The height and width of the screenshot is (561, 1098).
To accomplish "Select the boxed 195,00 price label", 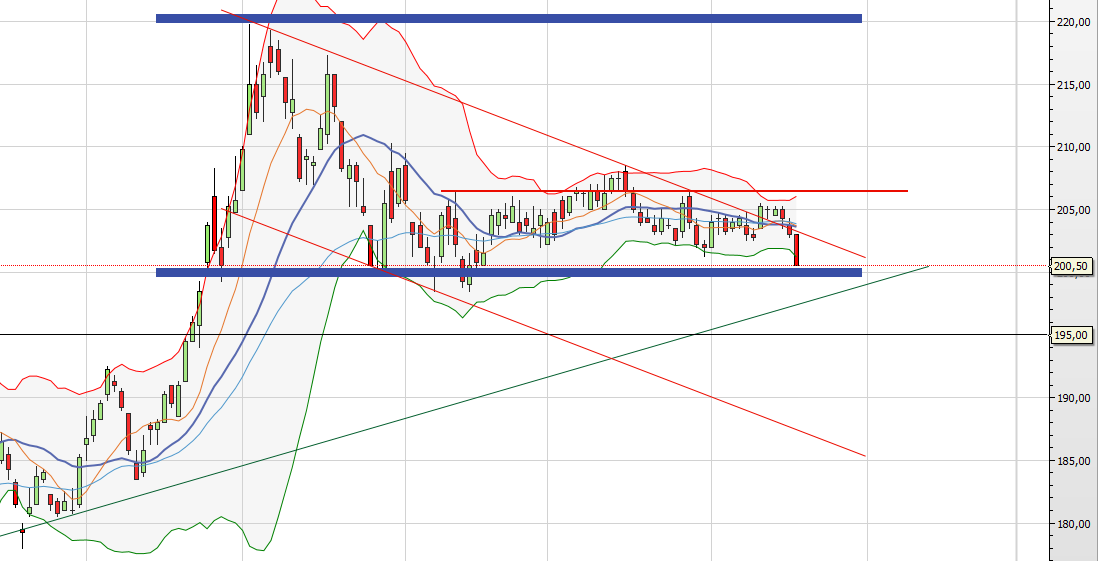I will (x=1070, y=336).
